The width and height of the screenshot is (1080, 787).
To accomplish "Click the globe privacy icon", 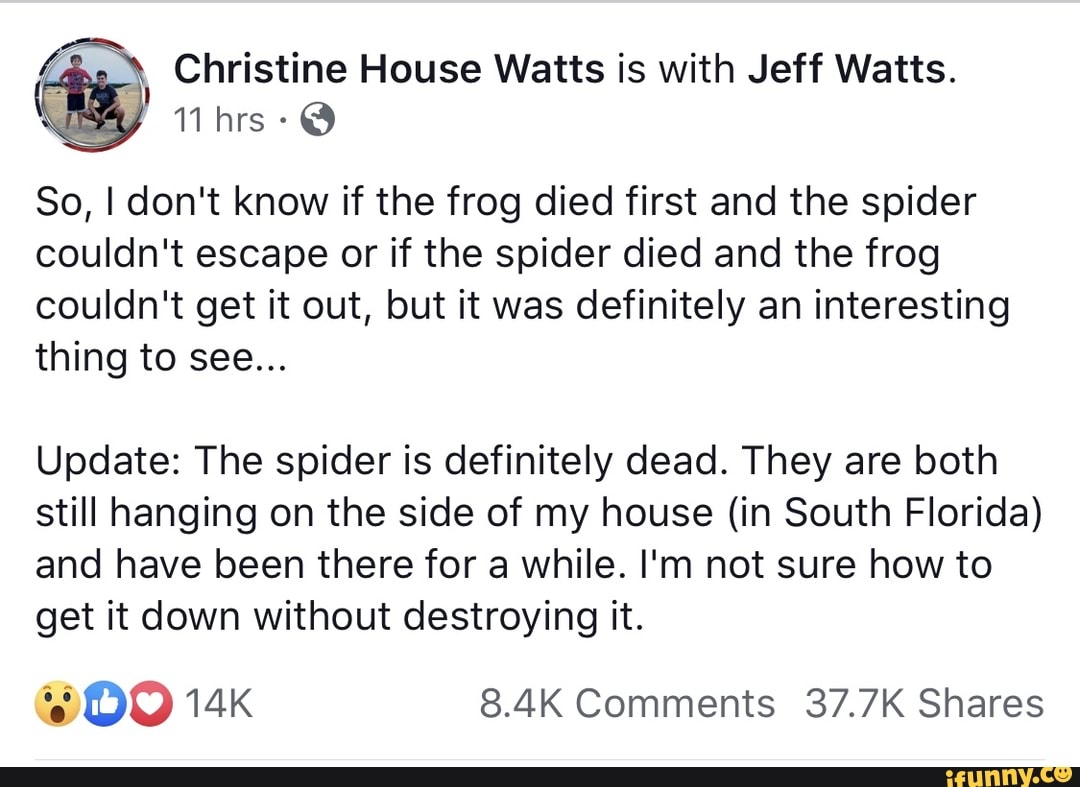I will (x=317, y=119).
